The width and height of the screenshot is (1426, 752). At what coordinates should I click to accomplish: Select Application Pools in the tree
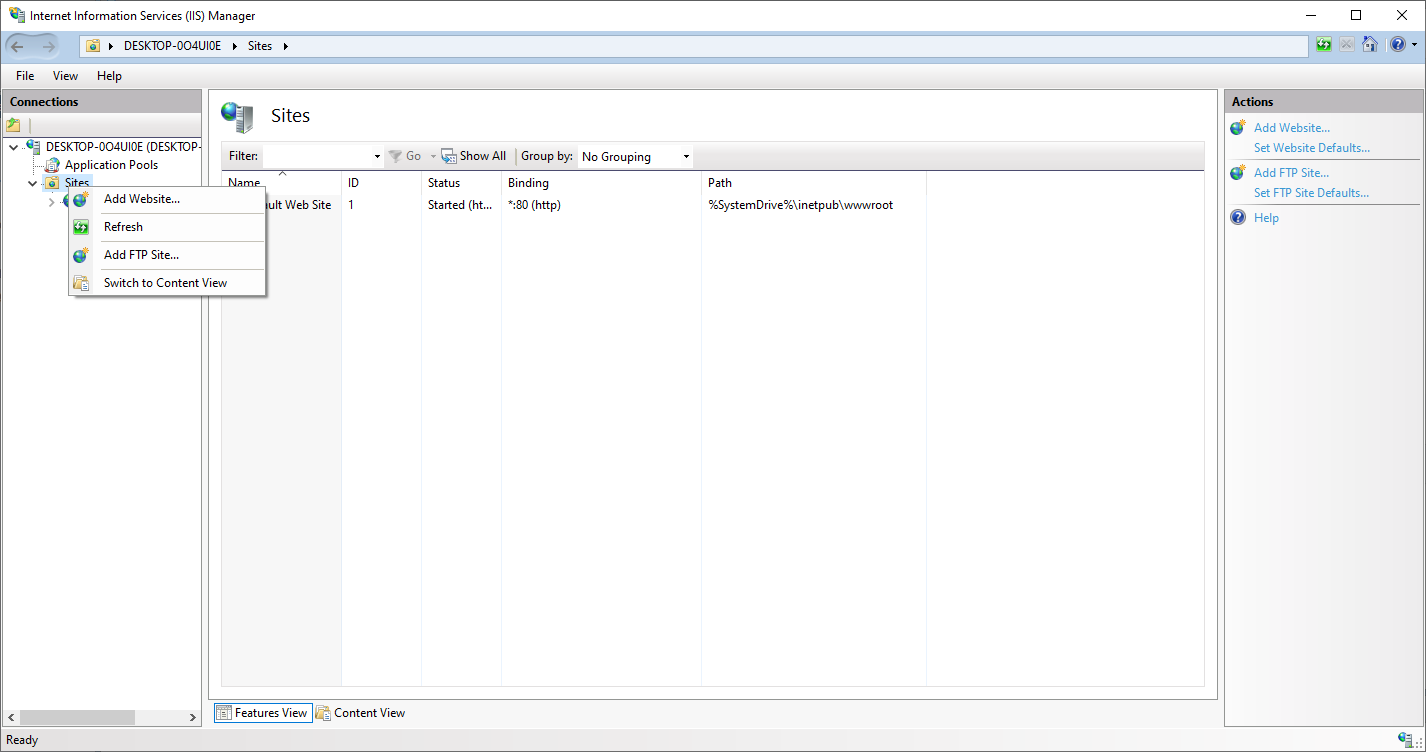pos(111,165)
